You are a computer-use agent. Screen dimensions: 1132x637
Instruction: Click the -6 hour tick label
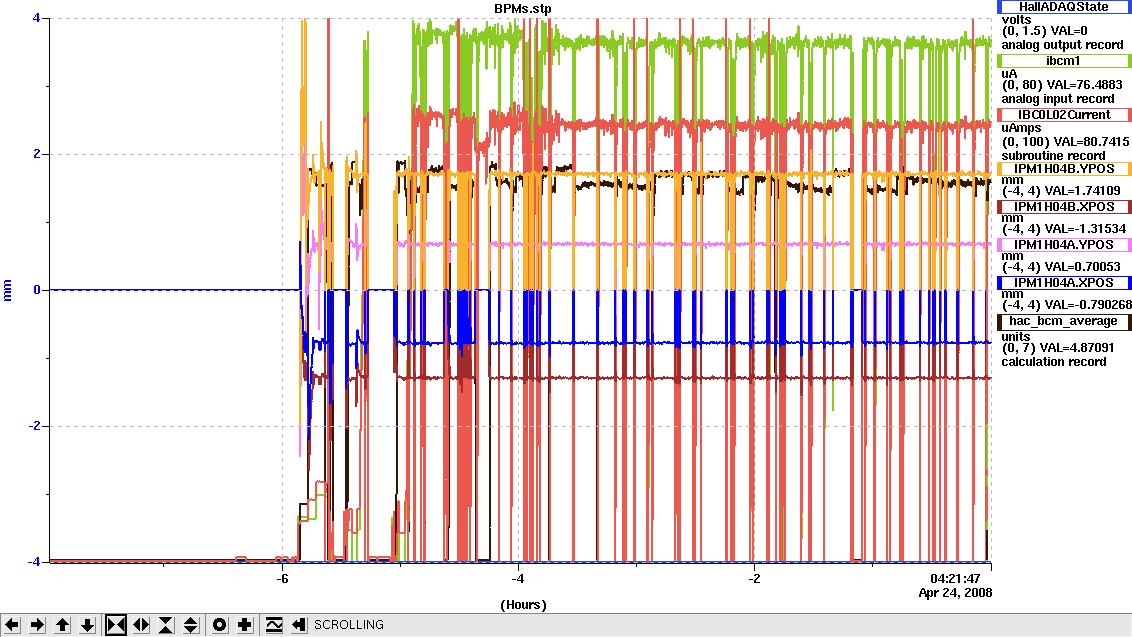click(x=282, y=579)
